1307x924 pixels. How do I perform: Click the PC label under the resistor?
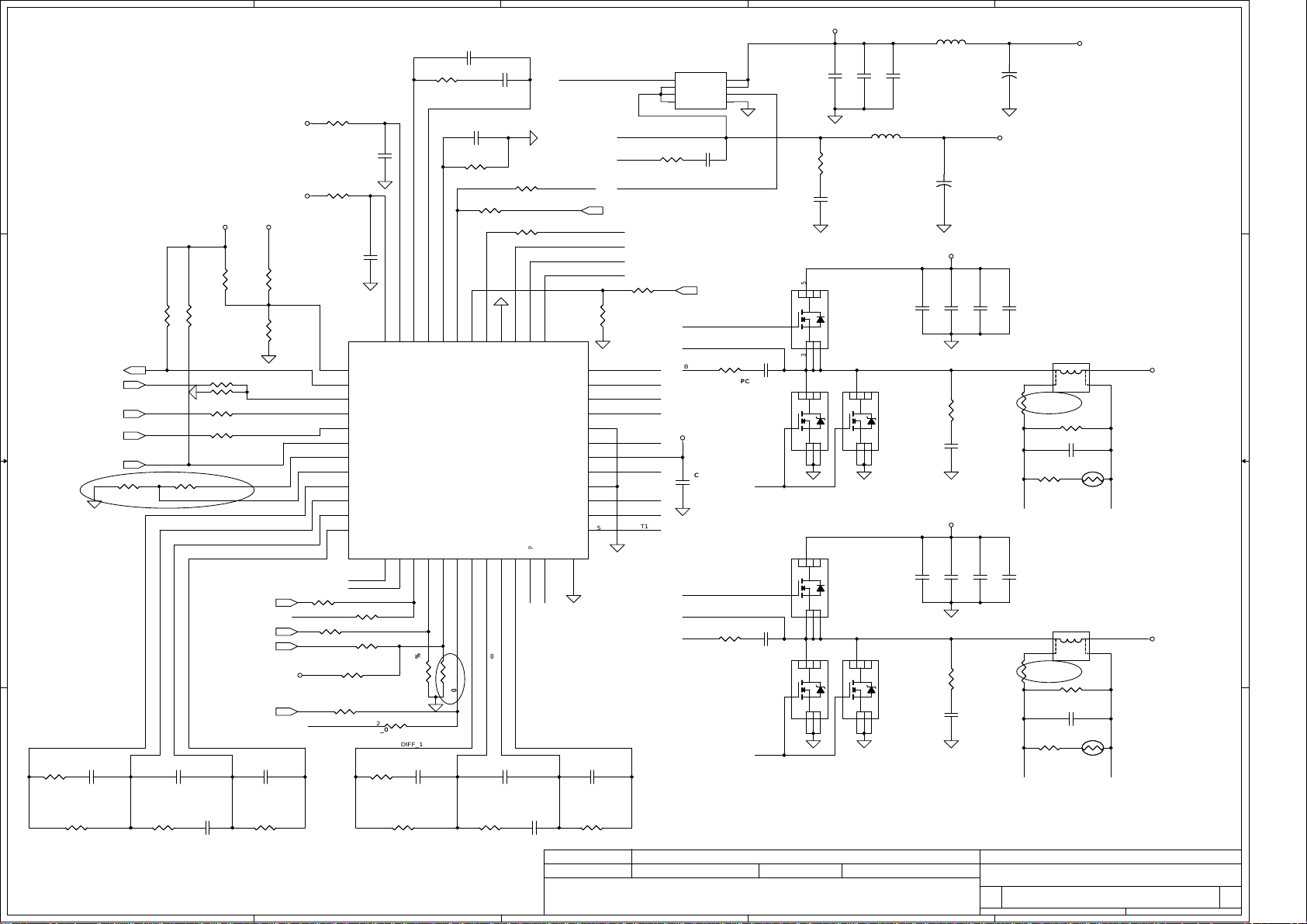(745, 382)
